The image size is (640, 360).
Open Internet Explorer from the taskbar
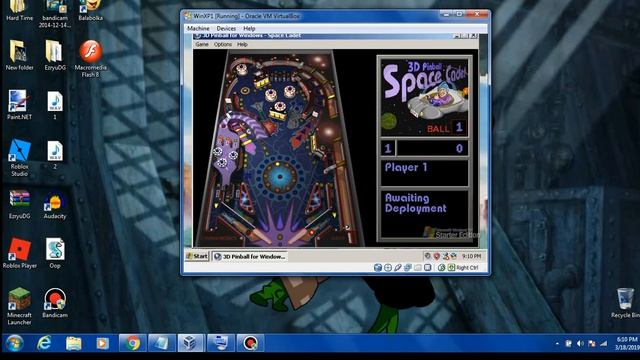point(44,343)
